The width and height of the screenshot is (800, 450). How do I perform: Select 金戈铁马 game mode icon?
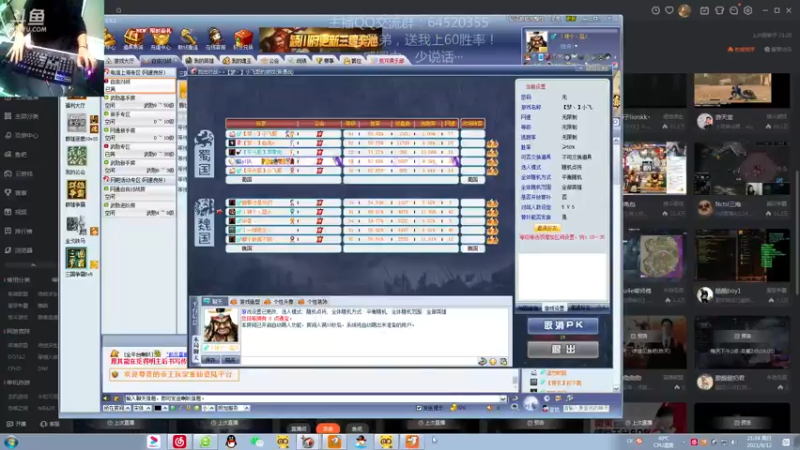pos(77,226)
